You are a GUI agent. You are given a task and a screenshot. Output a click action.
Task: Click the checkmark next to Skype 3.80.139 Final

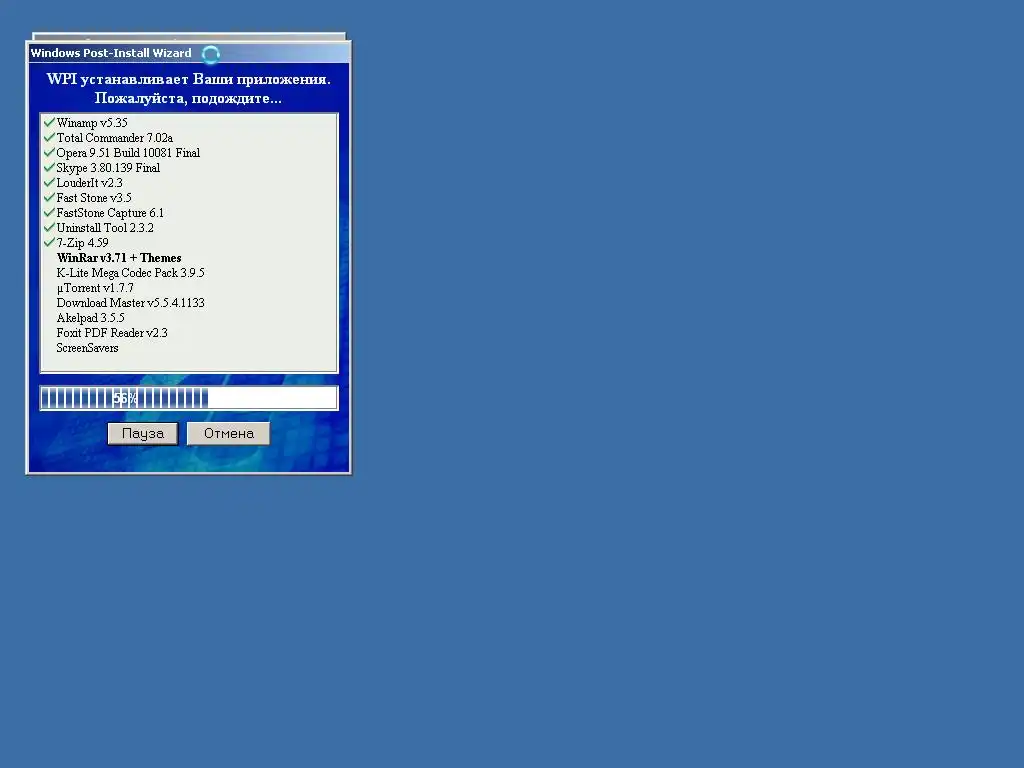click(49, 167)
